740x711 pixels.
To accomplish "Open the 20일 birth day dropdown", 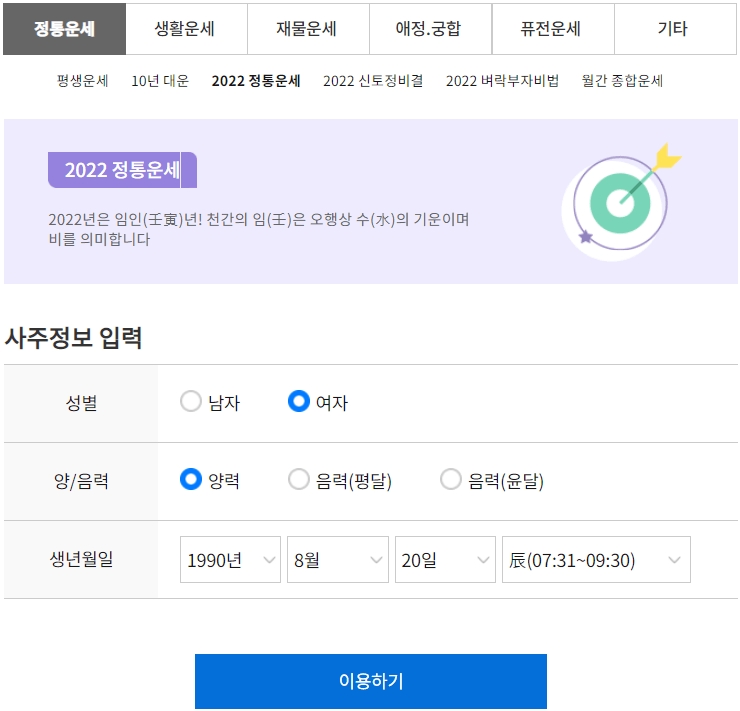I will [445, 560].
